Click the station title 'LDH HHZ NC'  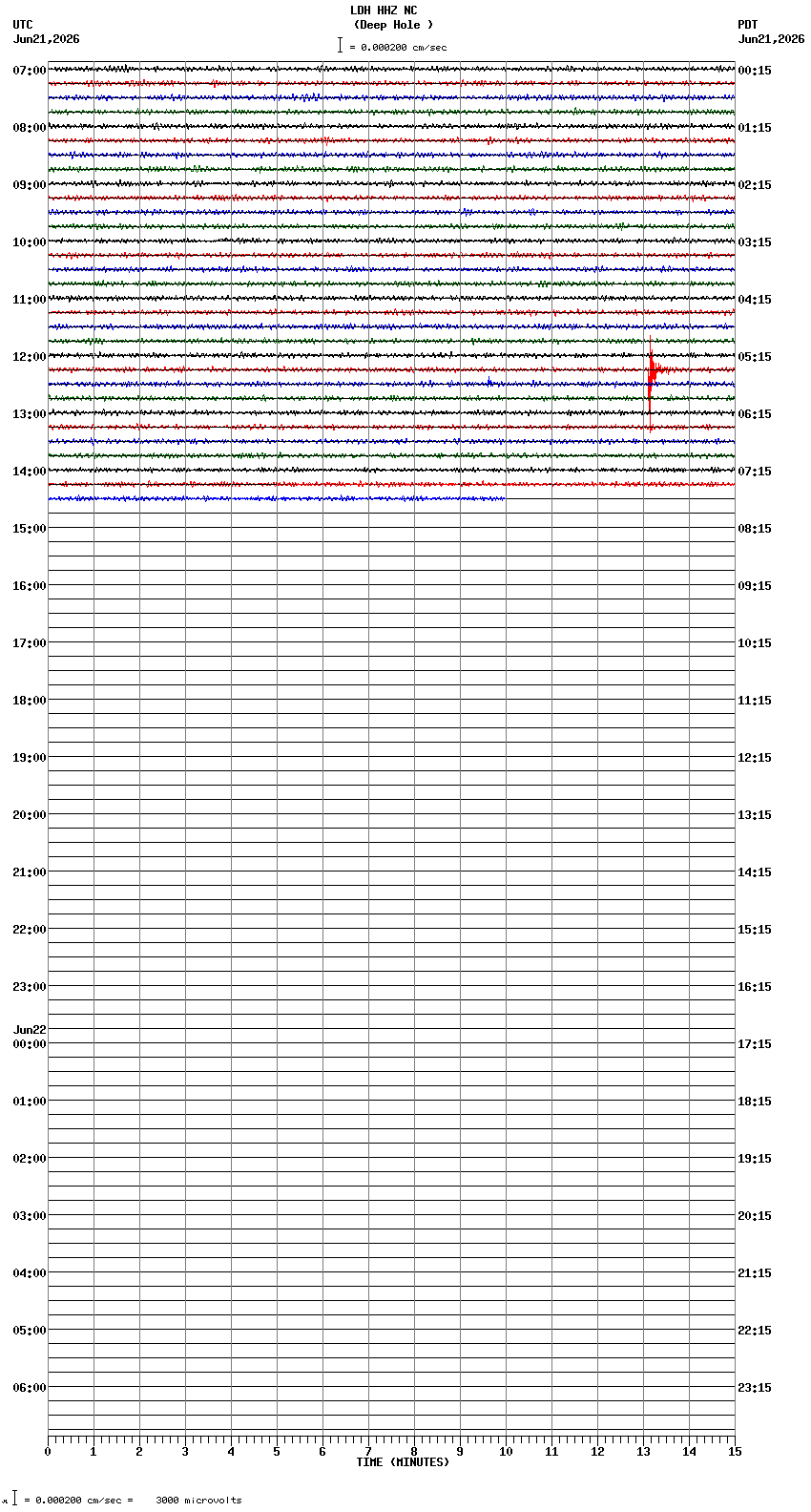point(384,10)
